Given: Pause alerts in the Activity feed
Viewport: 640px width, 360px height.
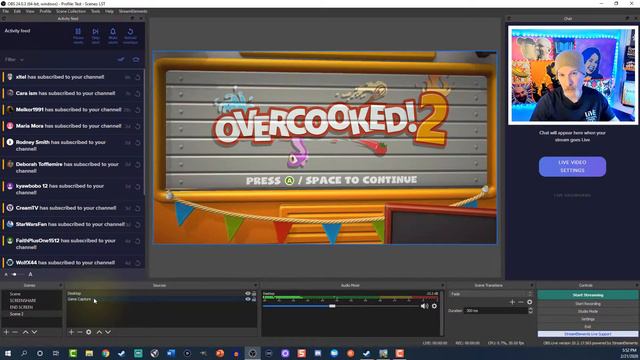Looking at the screenshot, I should pyautogui.click(x=78, y=36).
